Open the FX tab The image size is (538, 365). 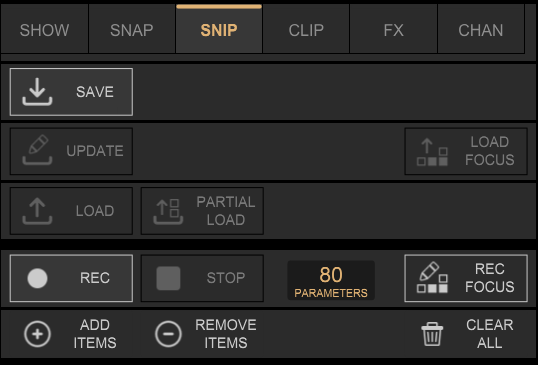tap(394, 30)
